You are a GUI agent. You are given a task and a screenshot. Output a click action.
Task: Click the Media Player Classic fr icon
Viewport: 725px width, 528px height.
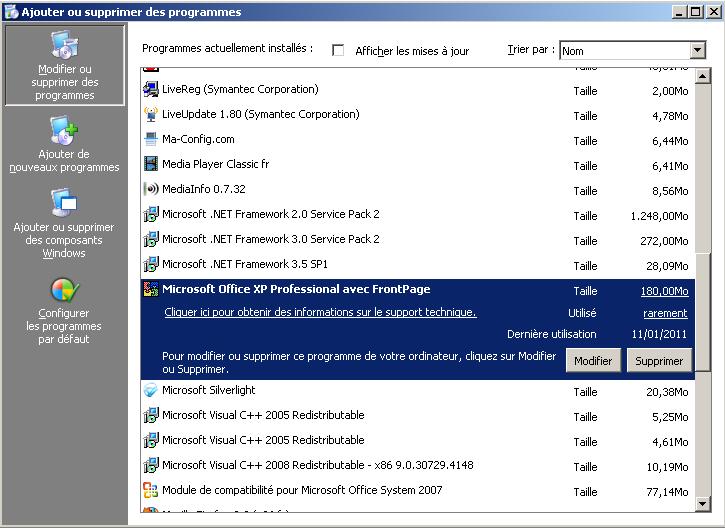(151, 164)
